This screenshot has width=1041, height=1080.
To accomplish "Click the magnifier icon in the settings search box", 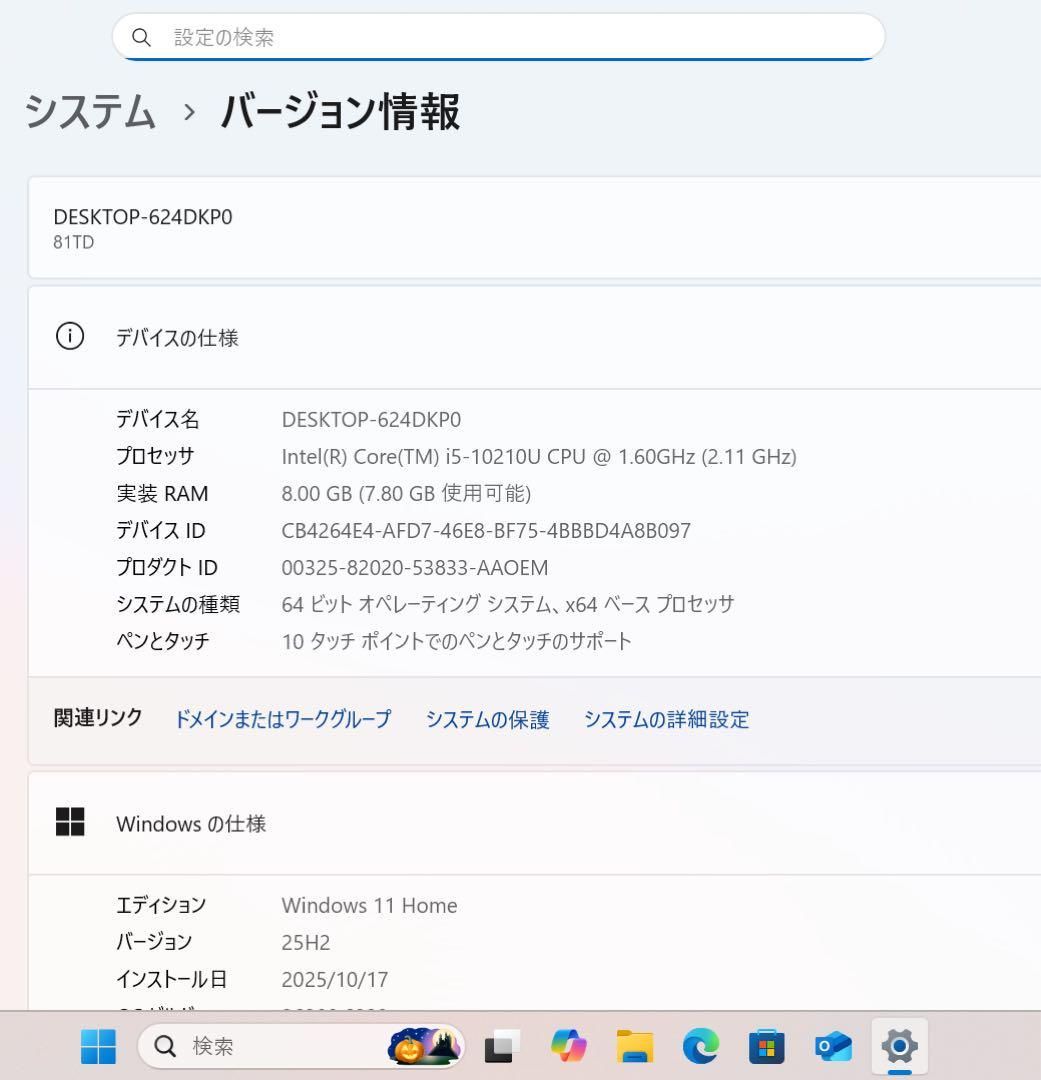I will tap(141, 36).
